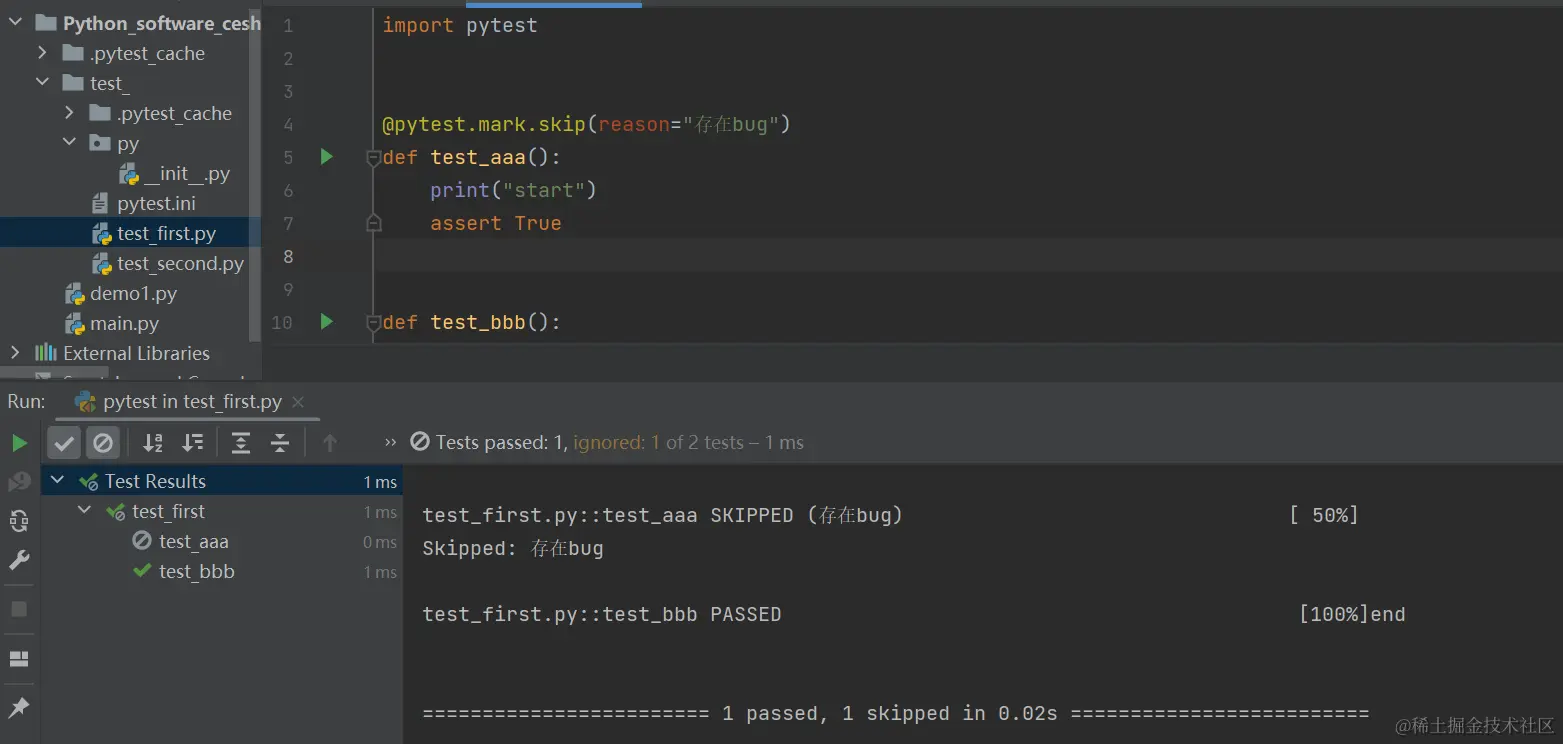
Task: Click the '[ 50%]' progress text in console
Action: (1324, 516)
